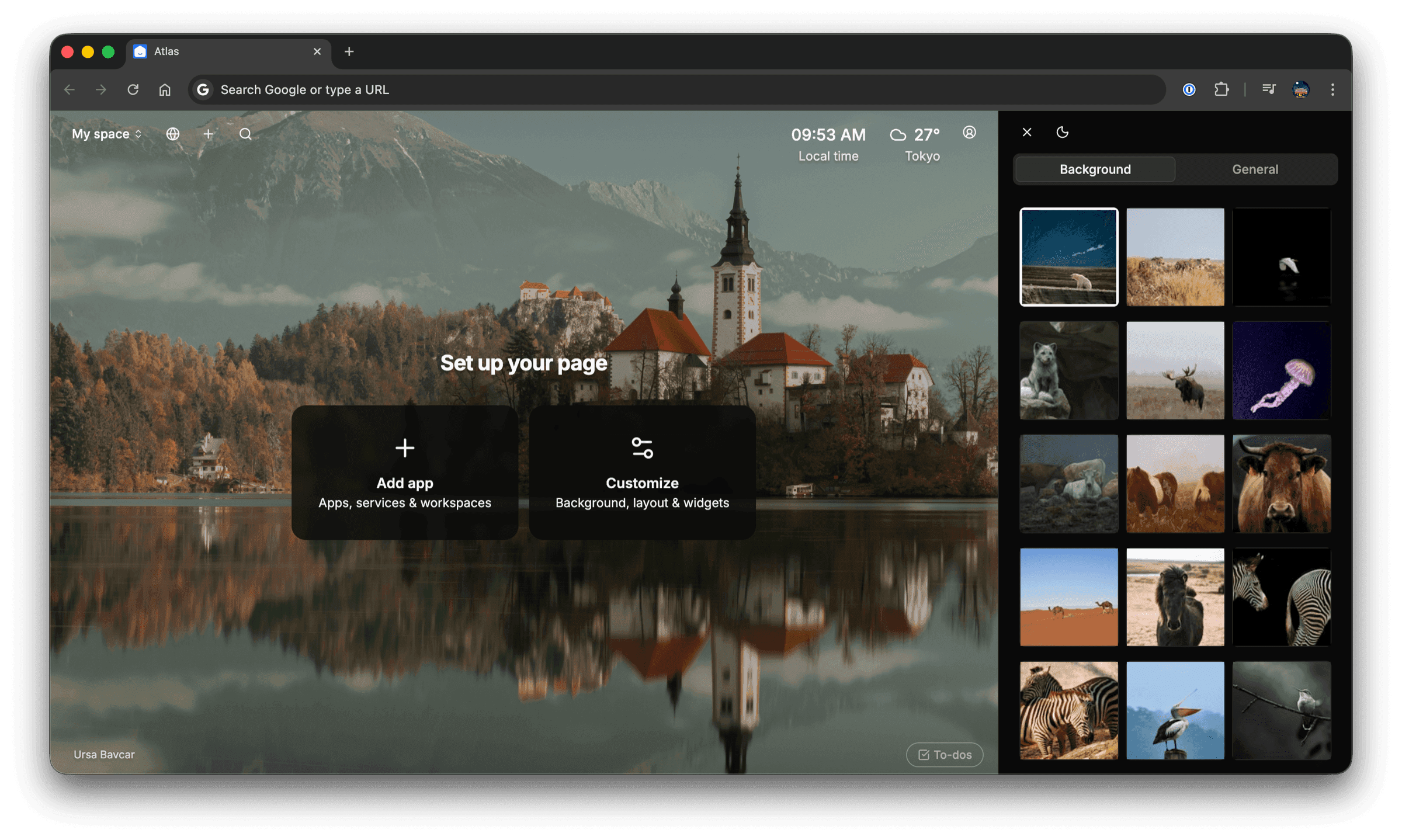Viewport: 1402px width, 840px height.
Task: Open the browser extensions puzzle icon
Action: pyautogui.click(x=1221, y=89)
